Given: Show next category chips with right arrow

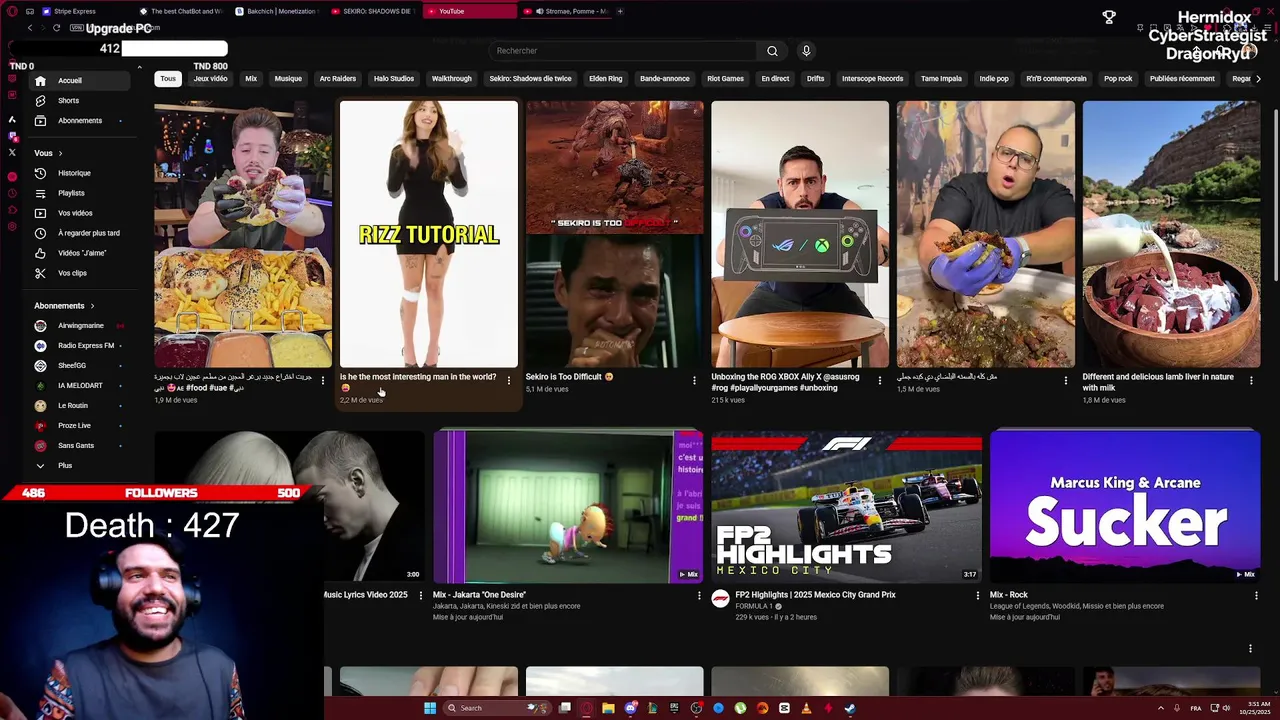Looking at the screenshot, I should pos(1257,79).
